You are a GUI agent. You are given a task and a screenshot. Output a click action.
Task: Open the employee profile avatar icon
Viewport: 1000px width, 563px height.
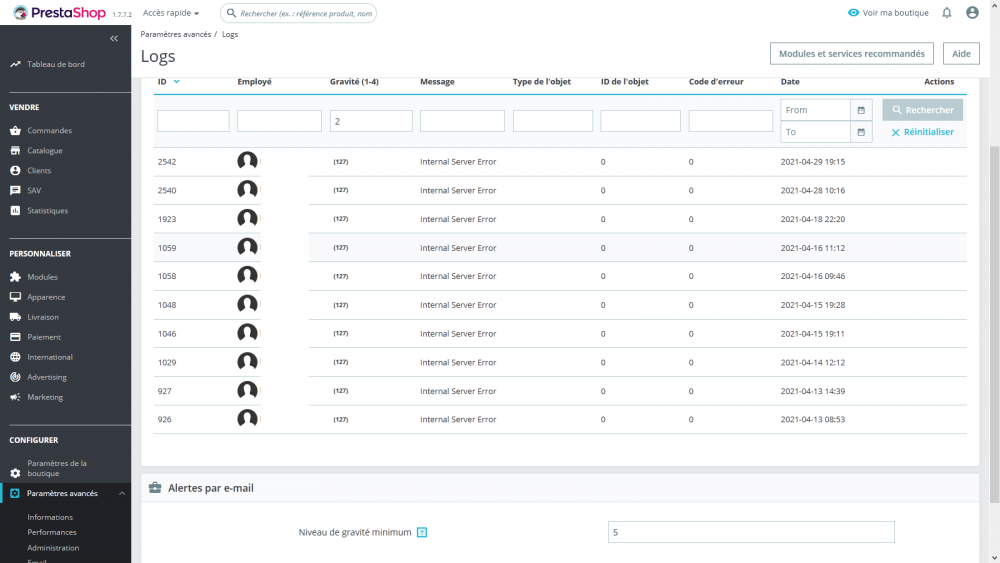[972, 13]
